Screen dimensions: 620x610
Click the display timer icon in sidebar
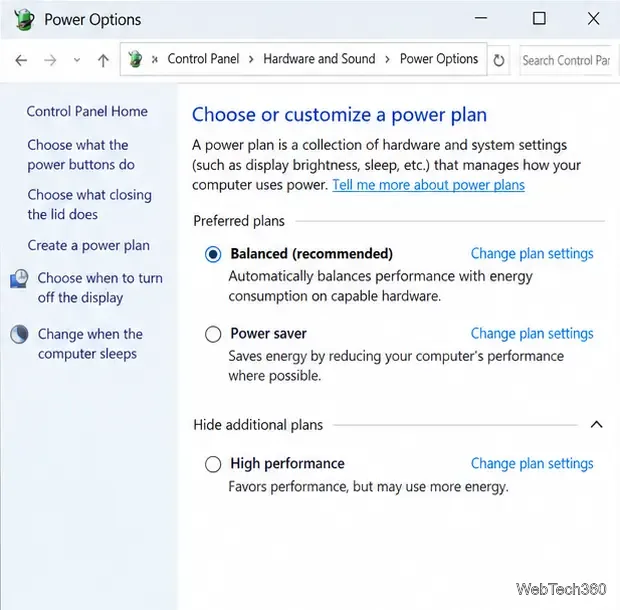[19, 279]
